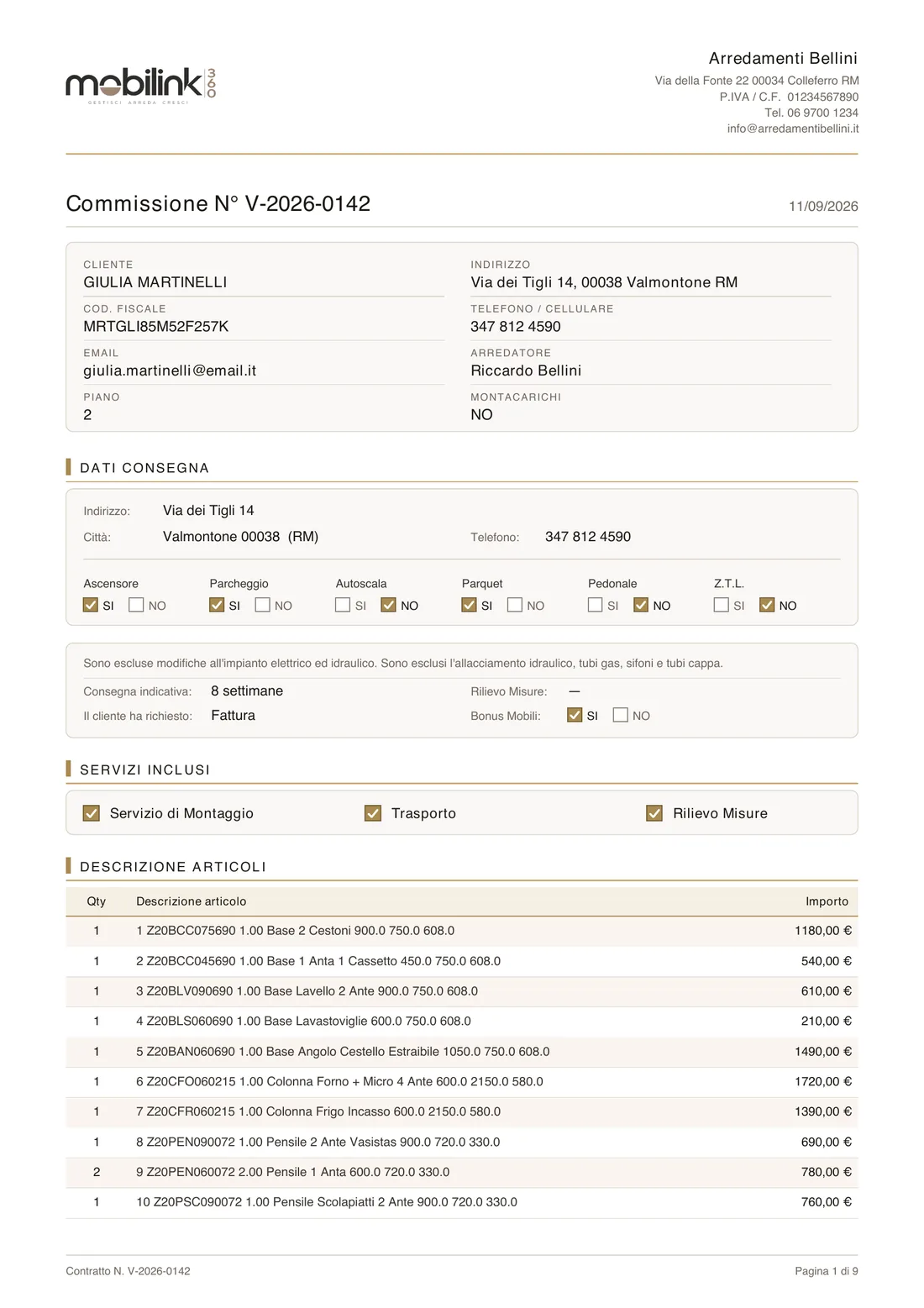
Task: Toggle the Z.T.L. NO checkbox
Action: pos(767,605)
